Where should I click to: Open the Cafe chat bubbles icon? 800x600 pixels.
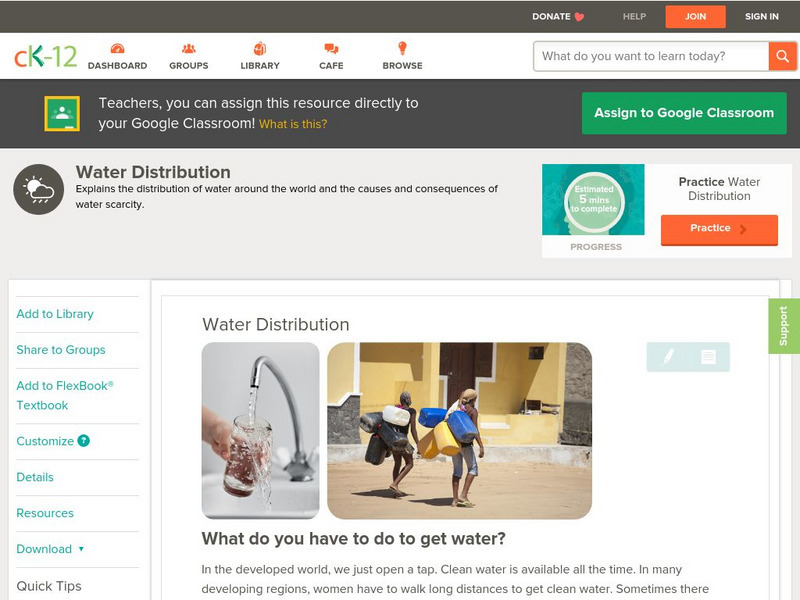point(331,48)
